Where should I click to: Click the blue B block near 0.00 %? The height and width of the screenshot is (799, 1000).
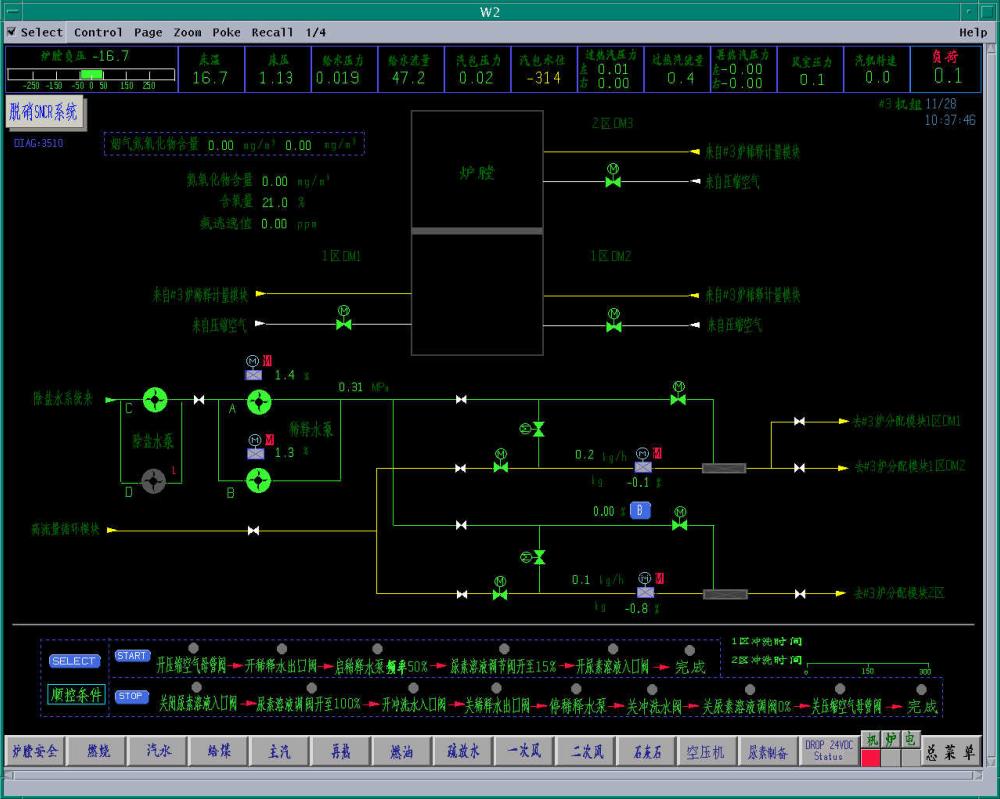point(640,511)
